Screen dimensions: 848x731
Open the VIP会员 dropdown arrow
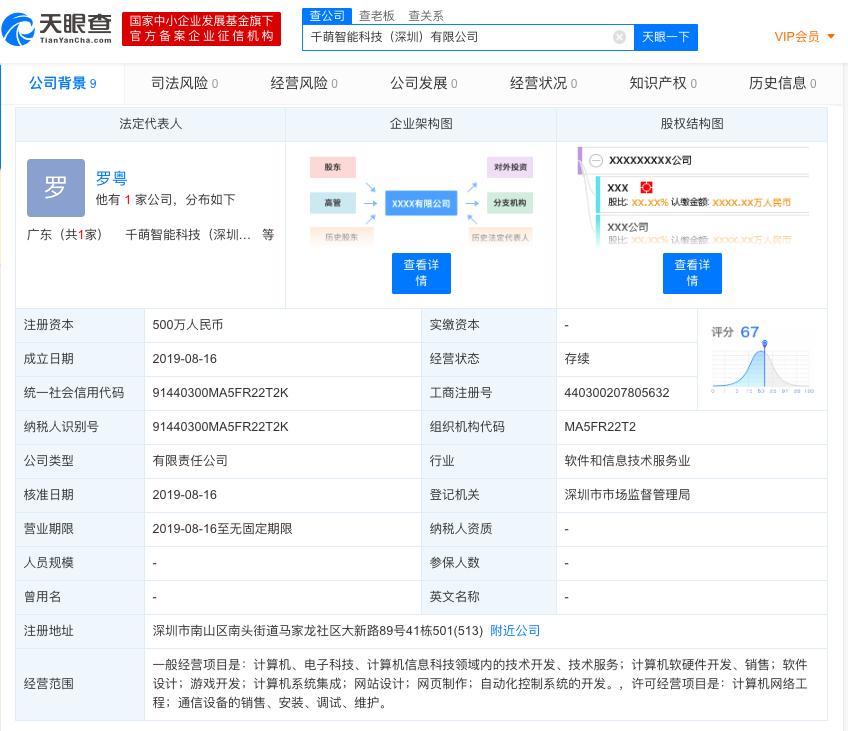click(x=831, y=37)
